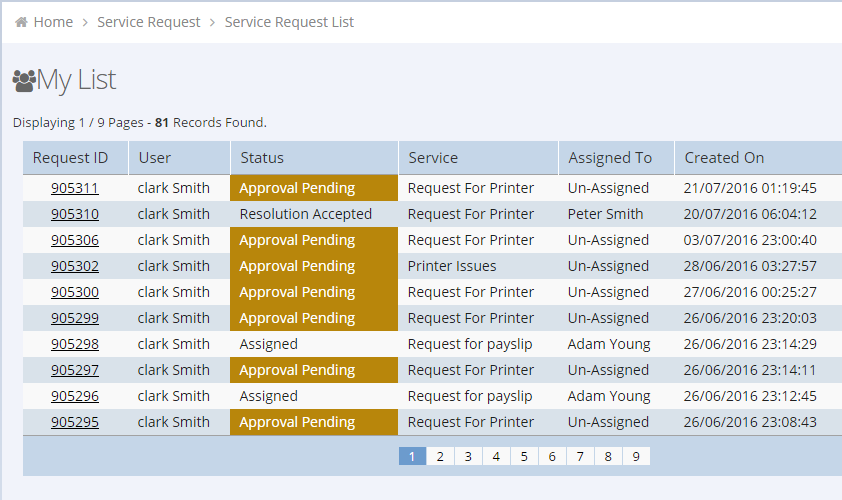Click Approval Pending status of 905311

coord(297,188)
